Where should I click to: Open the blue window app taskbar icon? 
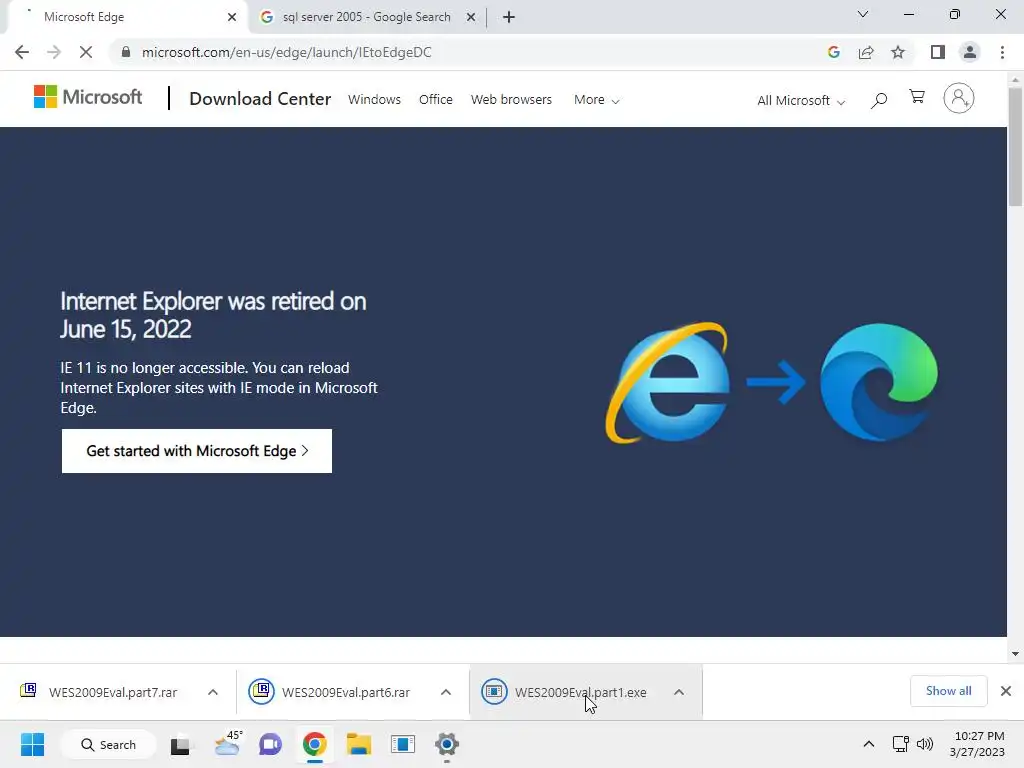(x=403, y=744)
